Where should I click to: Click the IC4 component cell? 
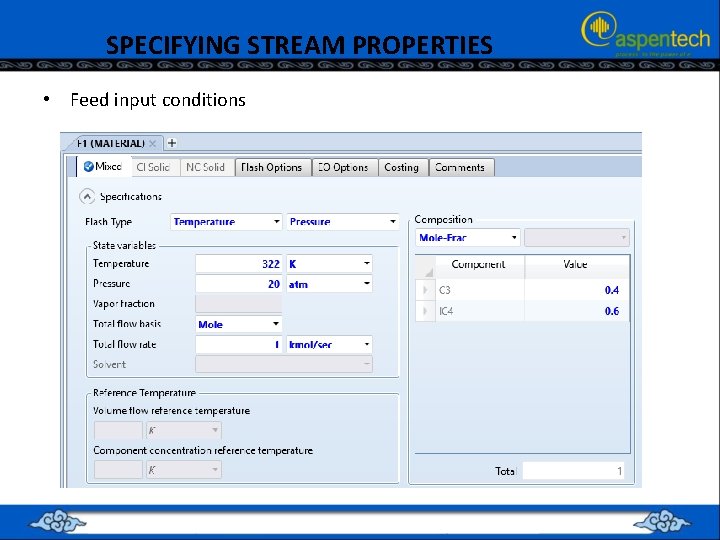point(479,311)
